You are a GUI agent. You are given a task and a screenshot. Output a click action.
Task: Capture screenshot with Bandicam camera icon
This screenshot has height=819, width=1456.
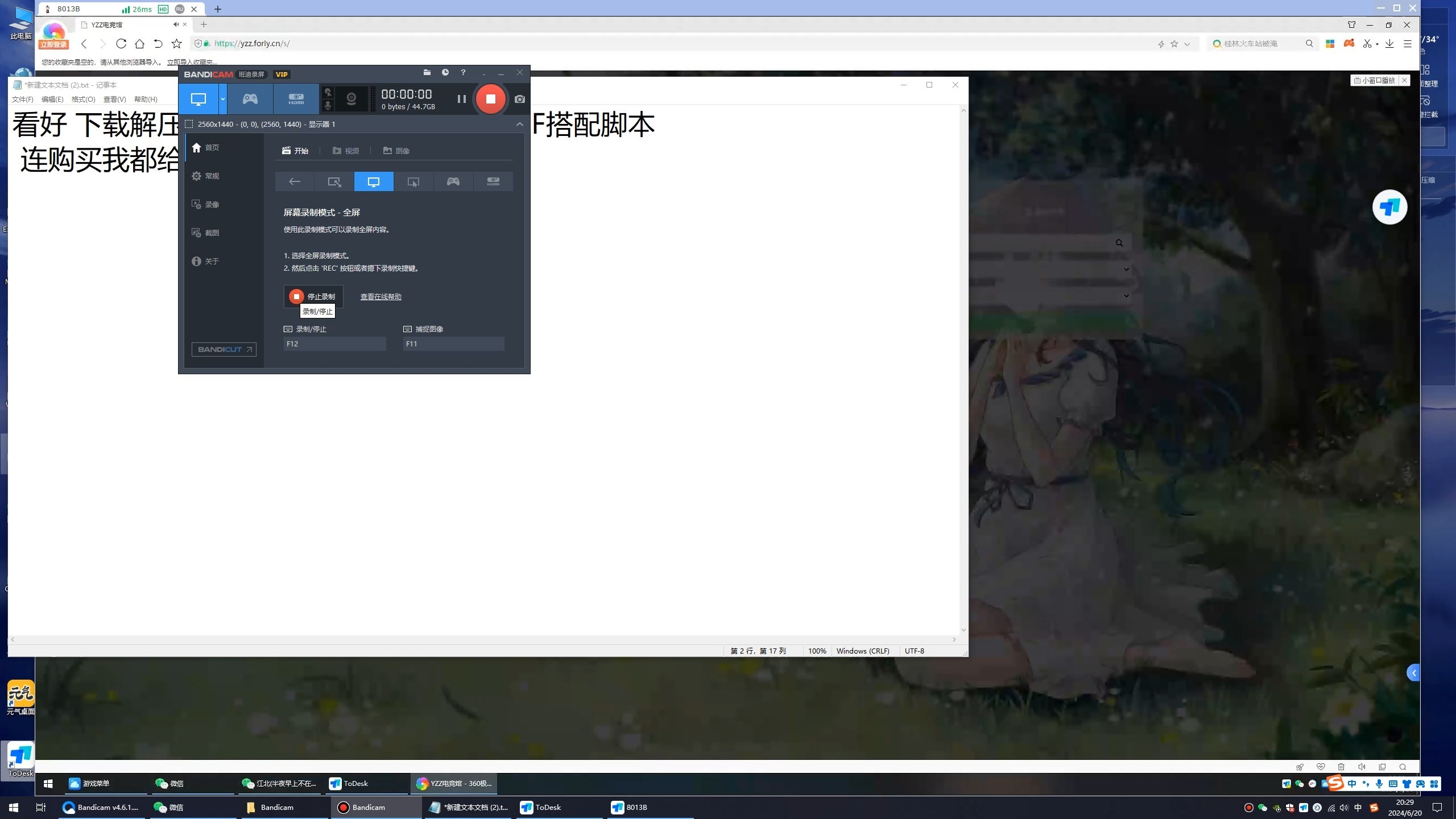tap(520, 99)
